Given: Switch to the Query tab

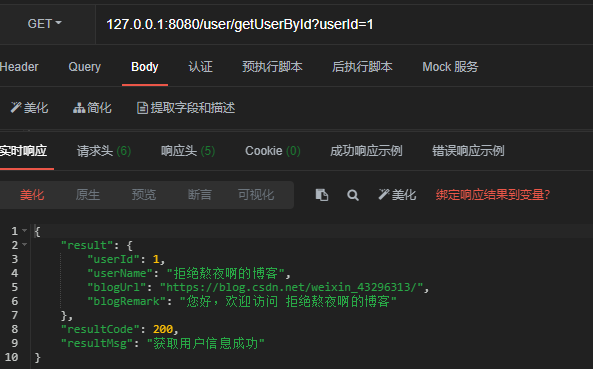Looking at the screenshot, I should [x=85, y=67].
